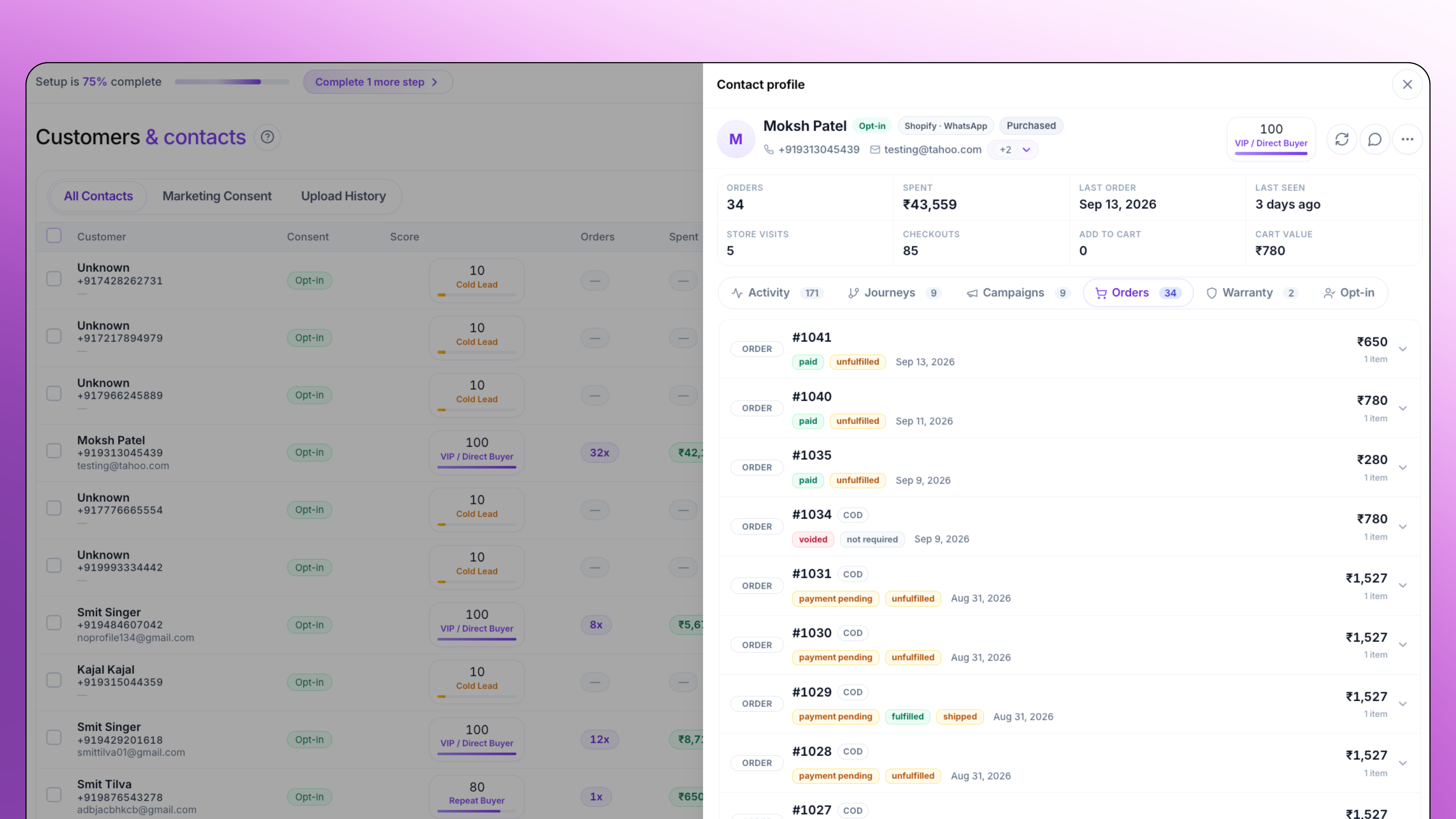Click the M avatar of Moksh Patel

click(x=736, y=139)
